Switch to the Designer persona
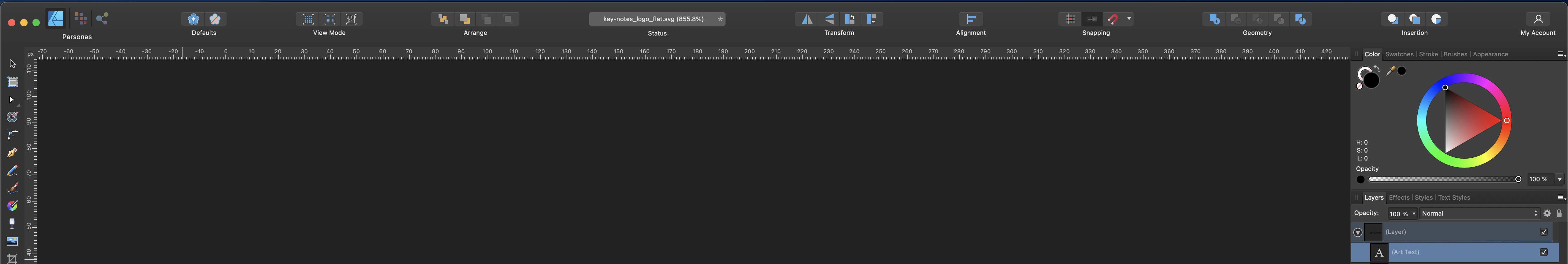Viewport: 1568px width, 264px height. pos(56,18)
